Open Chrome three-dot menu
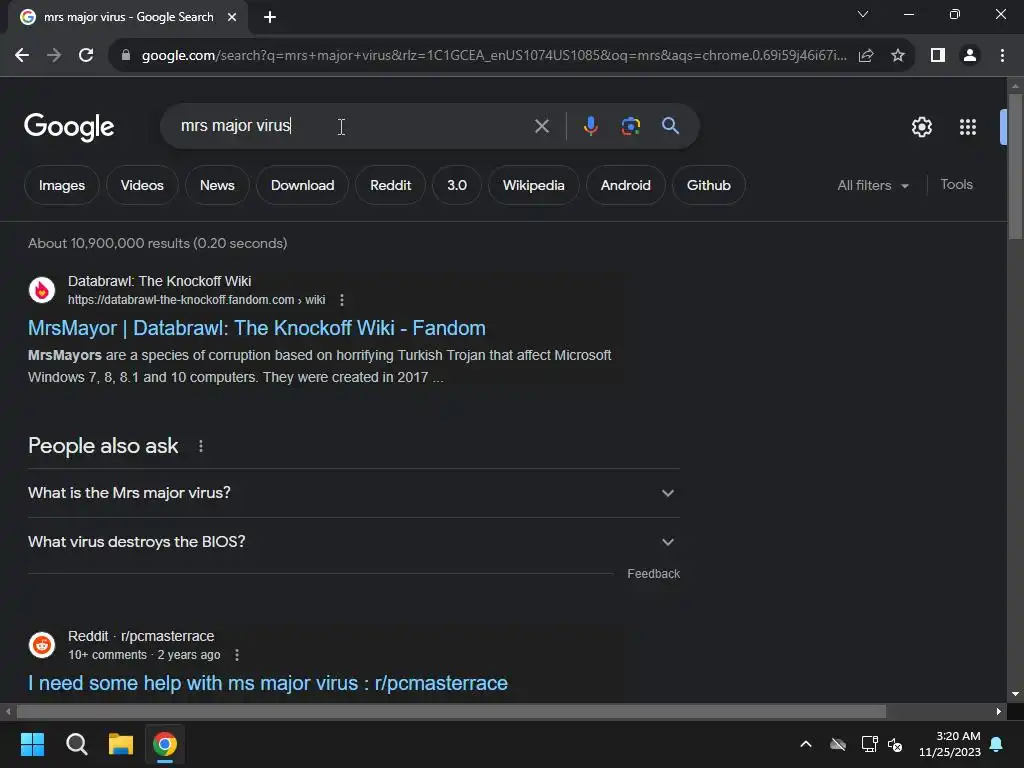 pos(1002,56)
